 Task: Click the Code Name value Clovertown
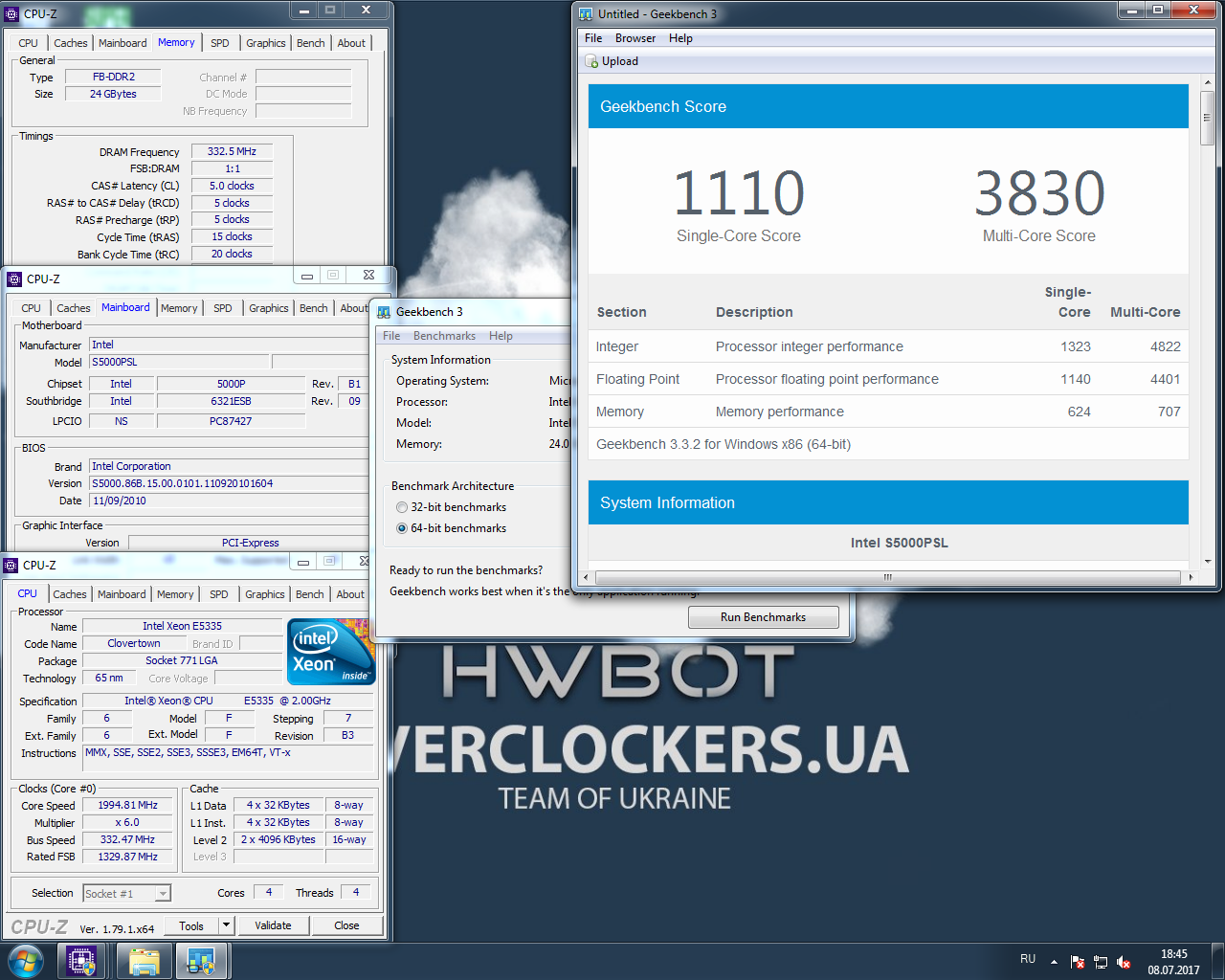(x=134, y=643)
